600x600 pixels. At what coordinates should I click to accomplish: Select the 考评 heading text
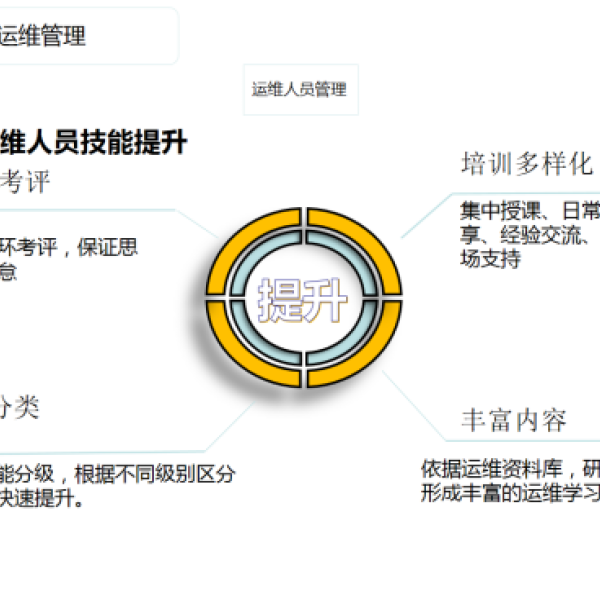pyautogui.click(x=25, y=181)
